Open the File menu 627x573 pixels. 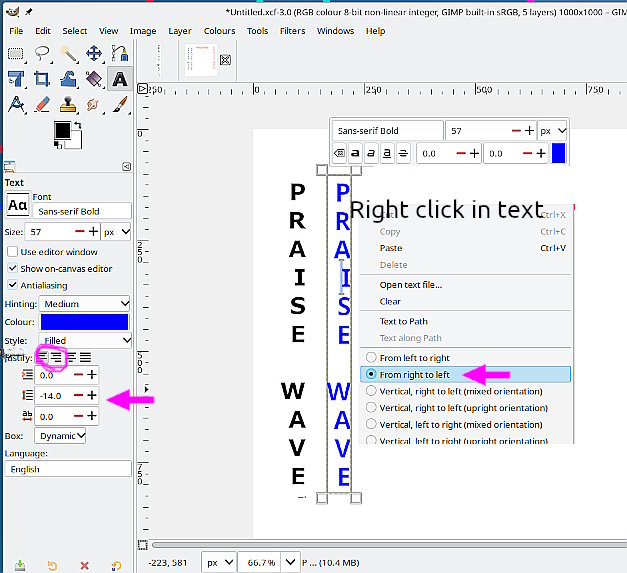[x=16, y=31]
